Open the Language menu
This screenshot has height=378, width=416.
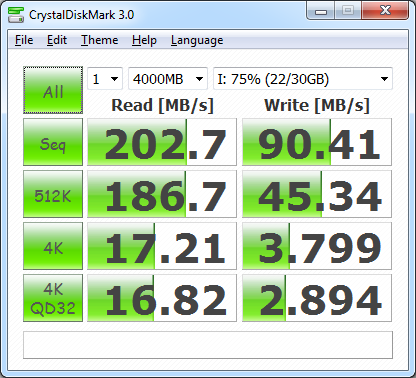pyautogui.click(x=197, y=40)
